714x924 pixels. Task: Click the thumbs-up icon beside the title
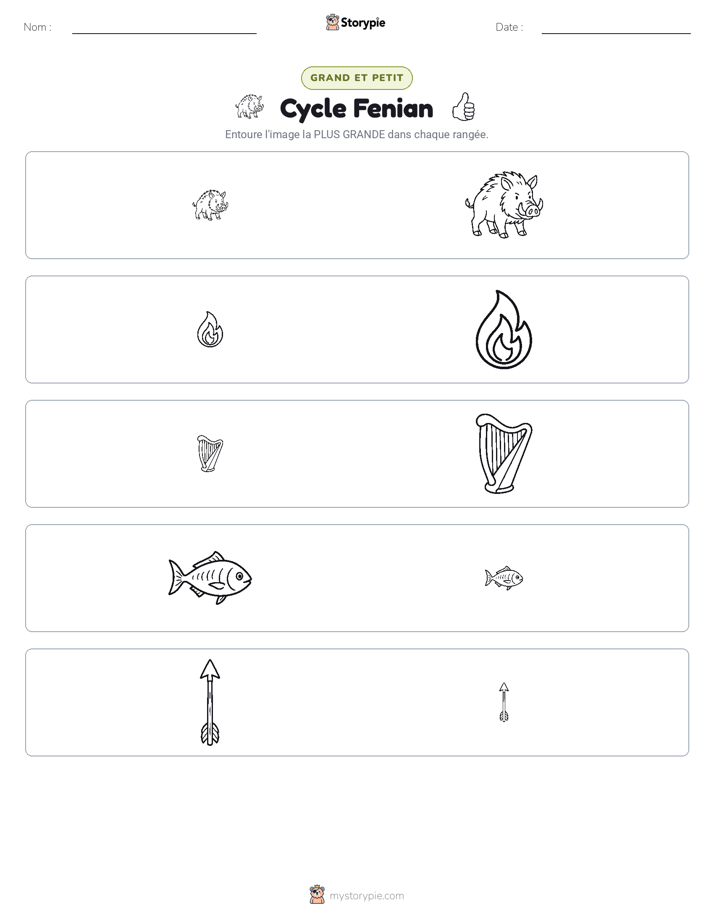click(x=464, y=107)
